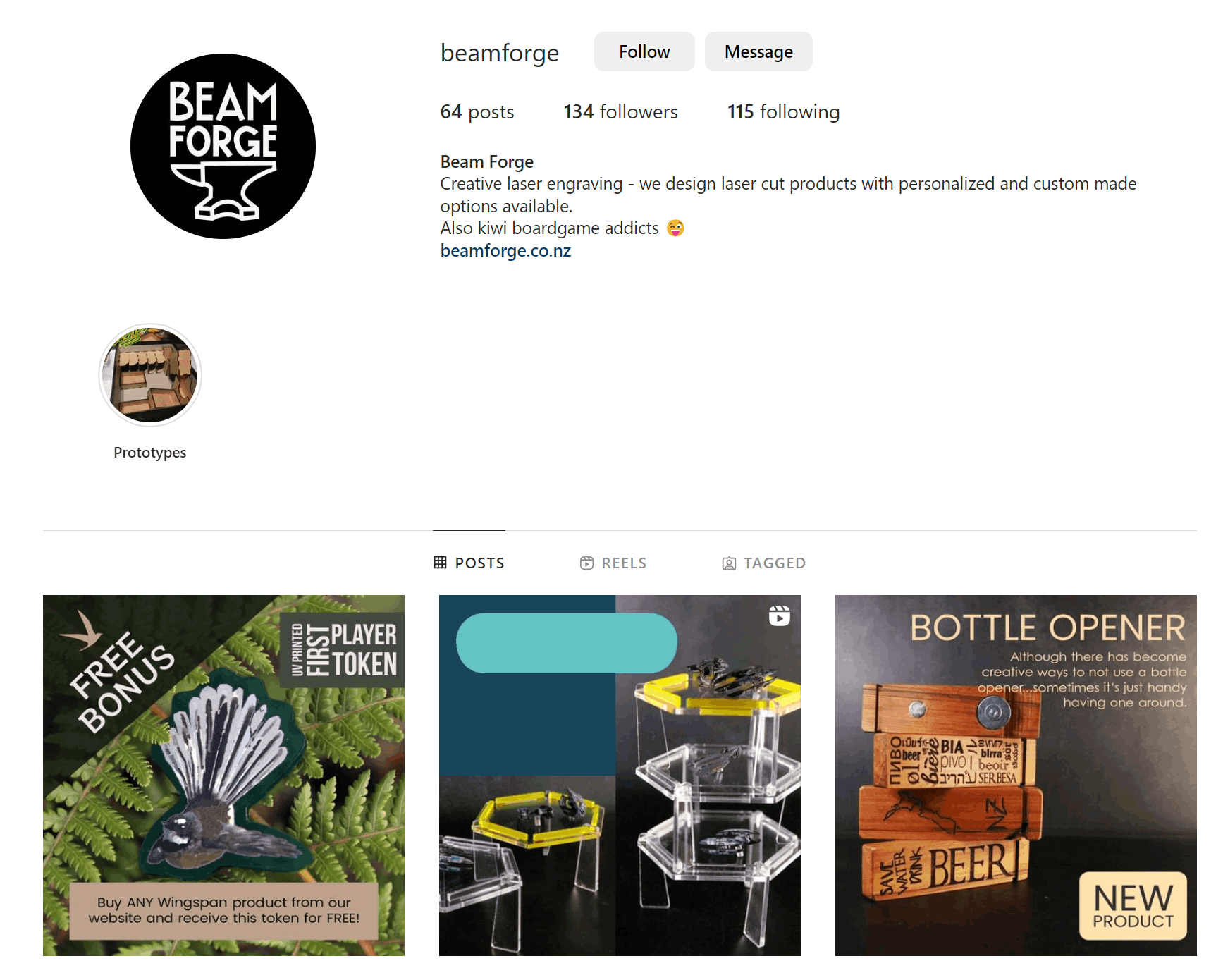Open the Prototypes story highlight
The height and width of the screenshot is (980, 1223).
tap(150, 375)
